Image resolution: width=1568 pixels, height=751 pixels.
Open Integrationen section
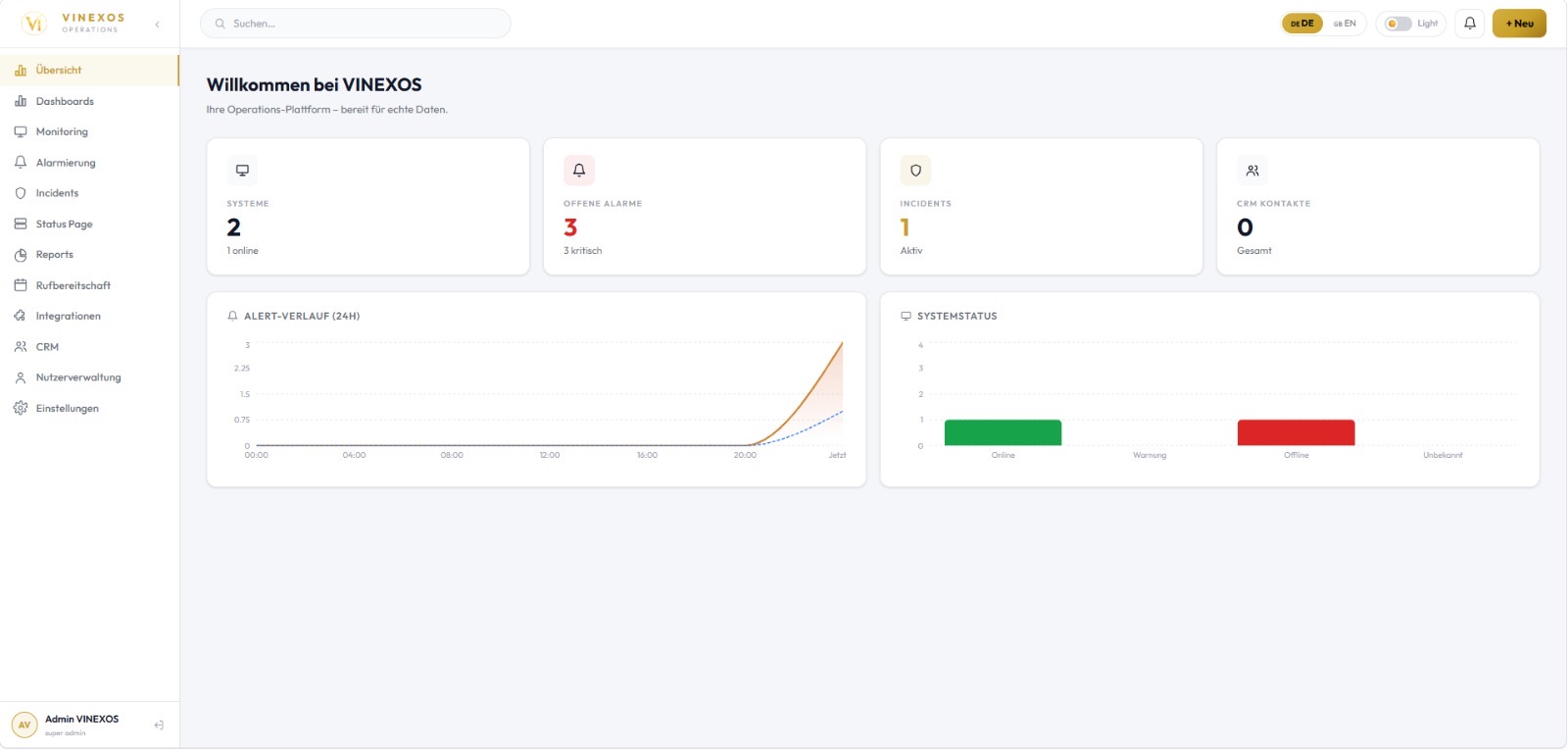click(89, 316)
